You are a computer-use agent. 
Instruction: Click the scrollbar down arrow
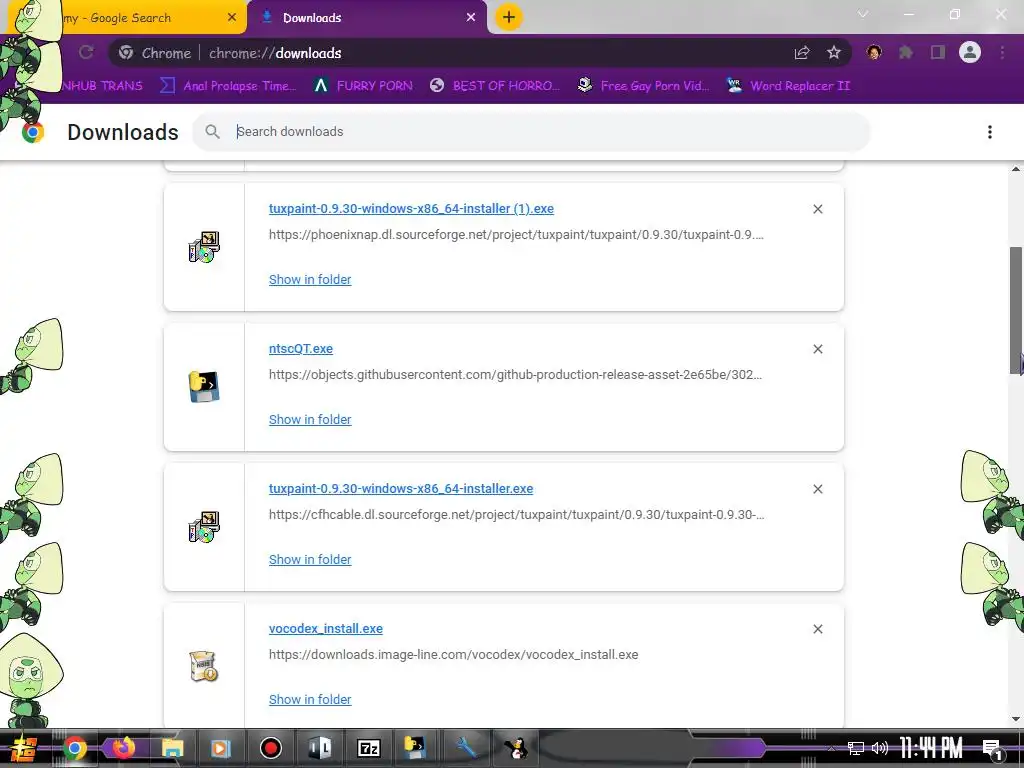[x=1016, y=719]
